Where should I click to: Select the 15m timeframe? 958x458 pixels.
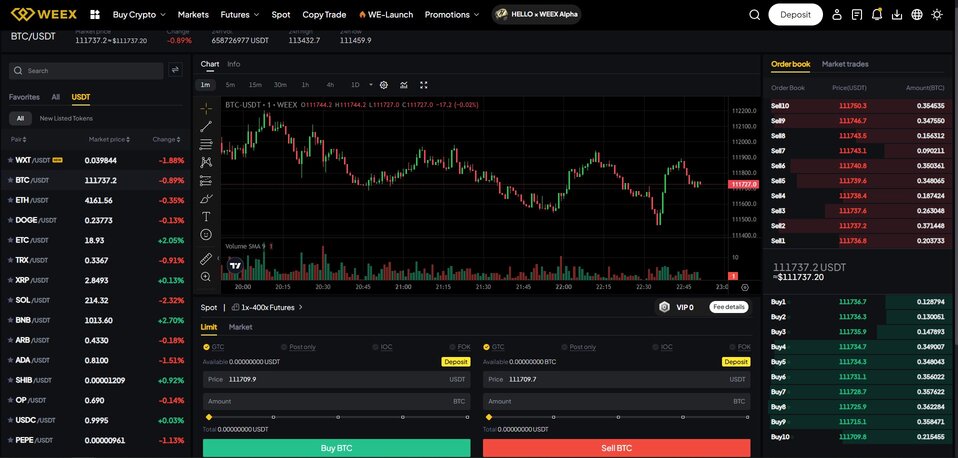[x=255, y=85]
